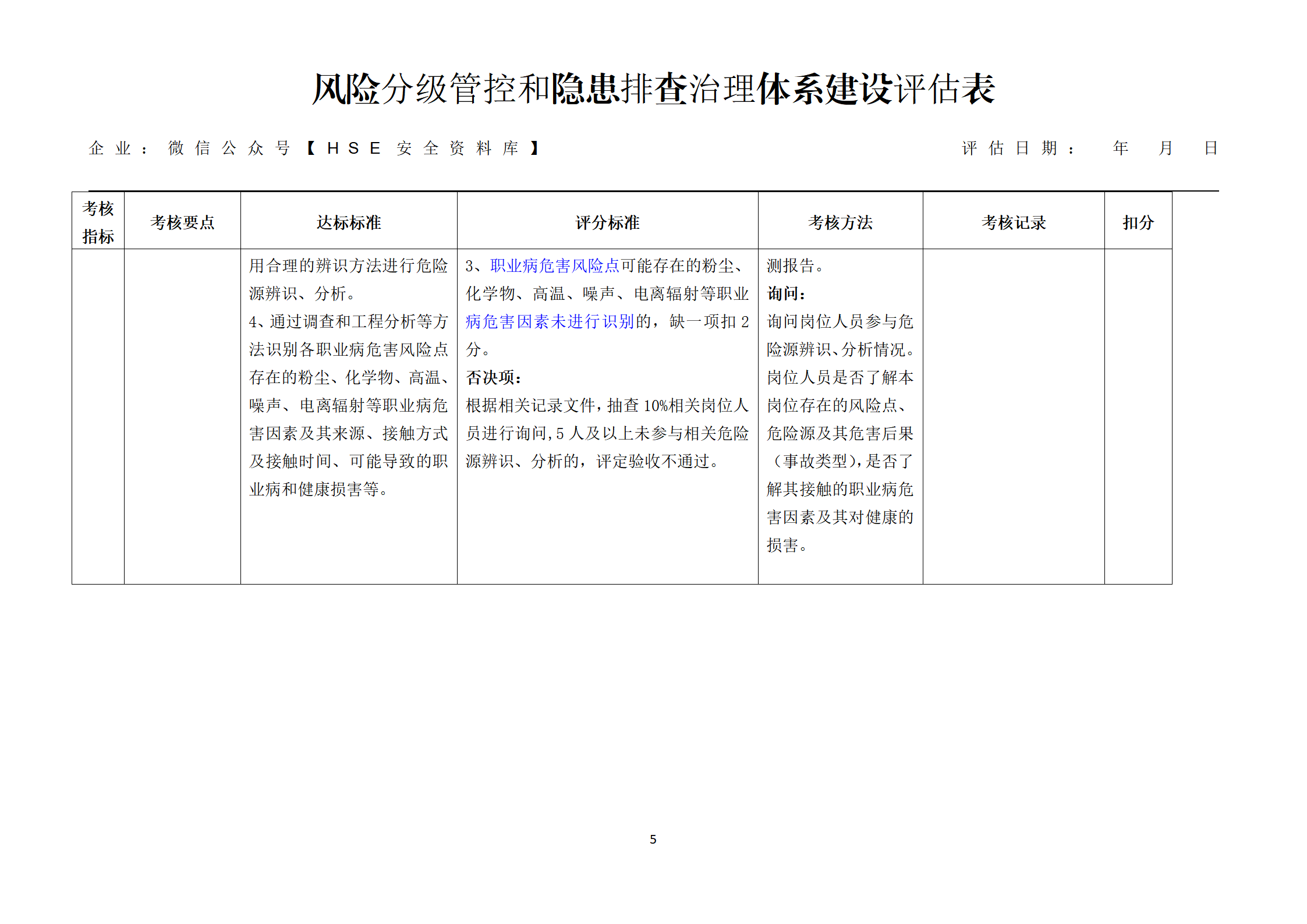Click page number 5 at bottom
The height and width of the screenshot is (924, 1307).
[653, 839]
